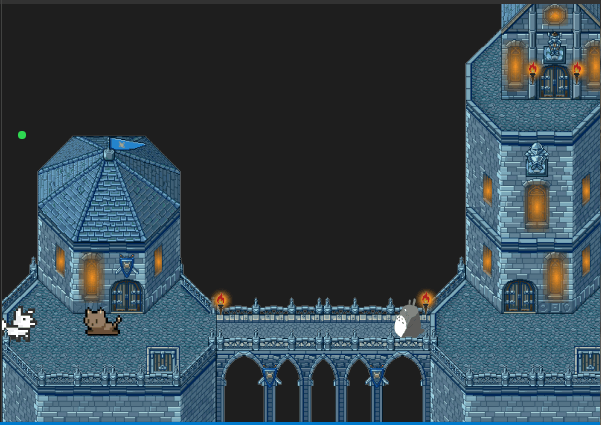The height and width of the screenshot is (425, 601).
Task: Click the green dot marker
Action: click(x=22, y=135)
